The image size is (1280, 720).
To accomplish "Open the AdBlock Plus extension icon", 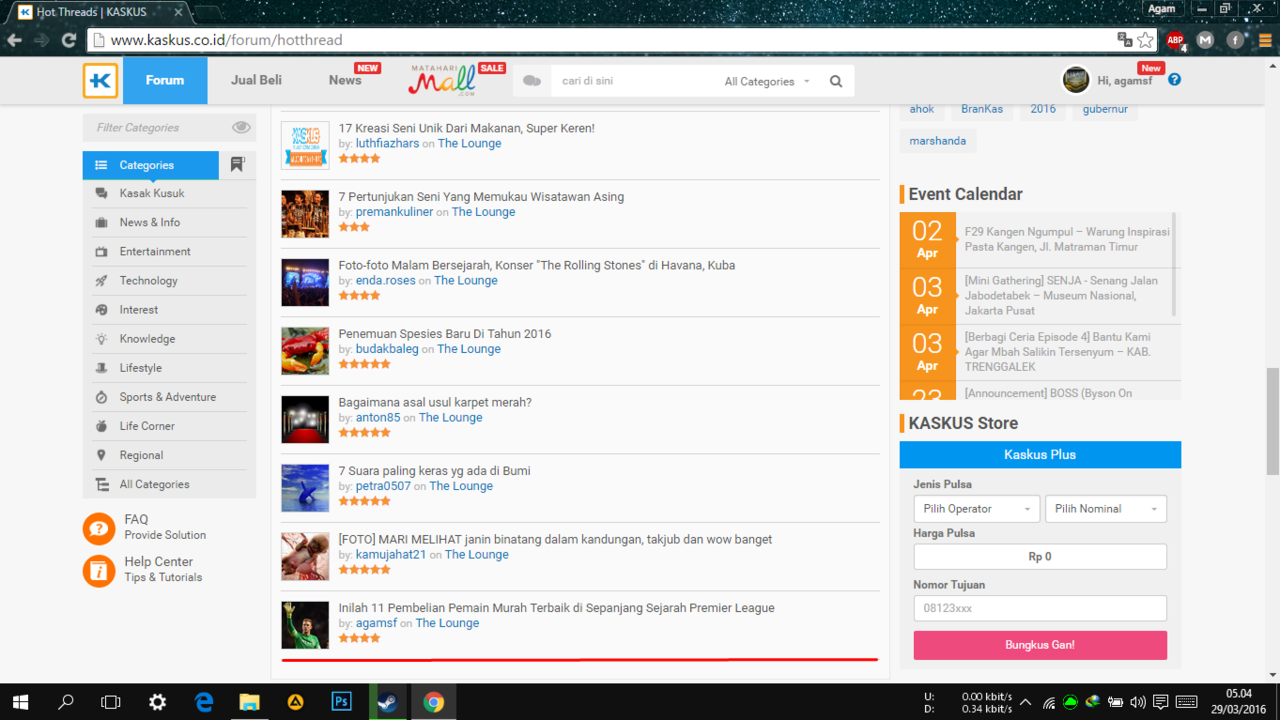I will pyautogui.click(x=1176, y=40).
